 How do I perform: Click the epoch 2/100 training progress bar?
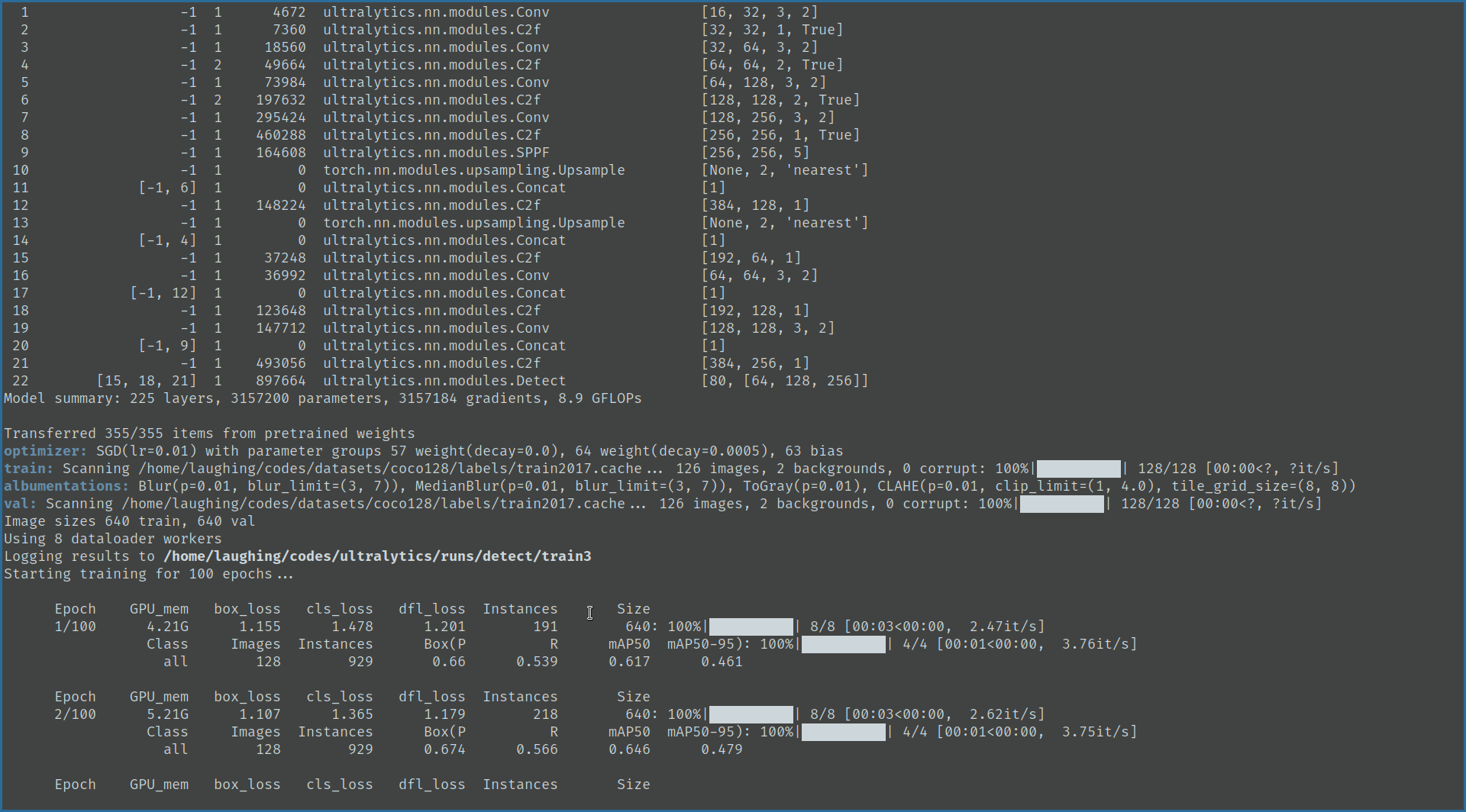750,714
